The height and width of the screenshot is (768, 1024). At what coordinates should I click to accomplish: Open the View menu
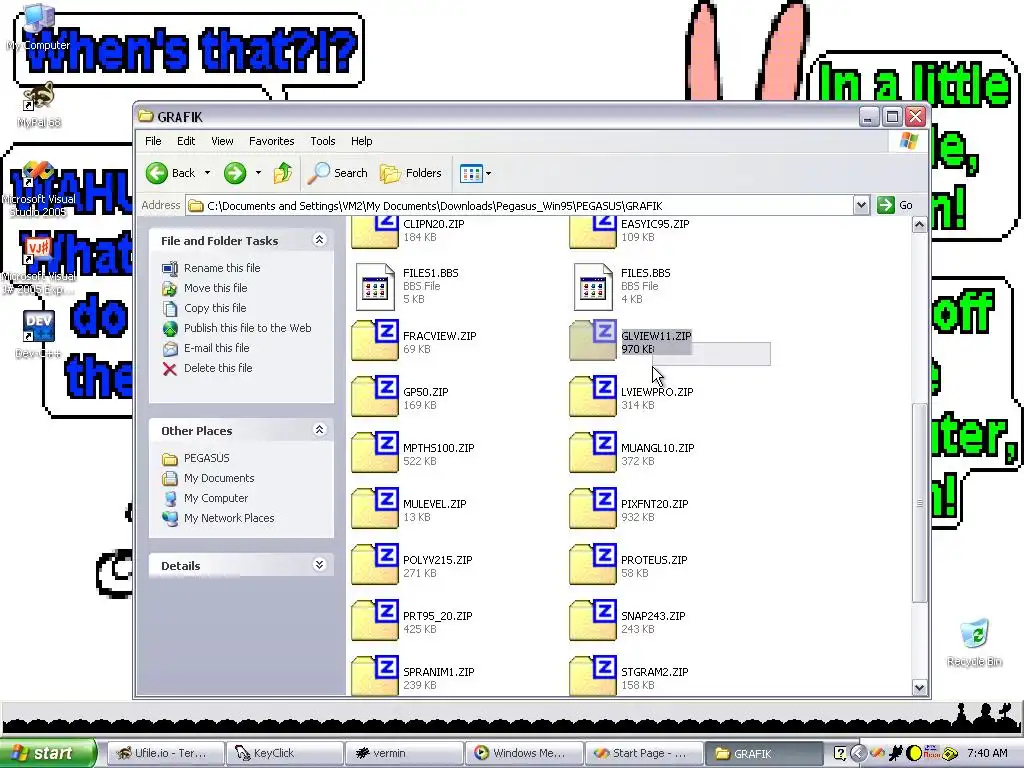pos(222,141)
